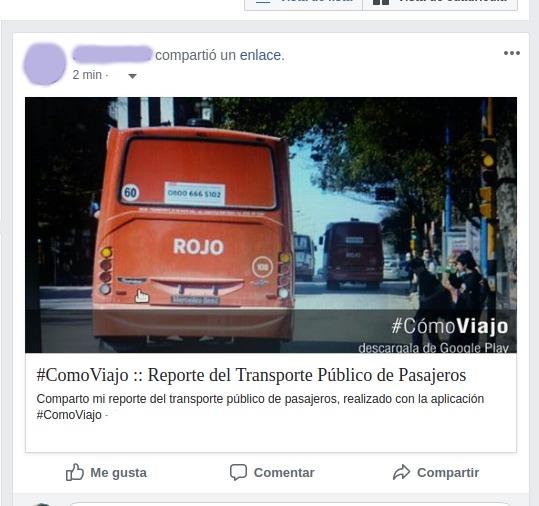Open the red ROJO bus preview image
This screenshot has width=539, height=506.
tap(271, 225)
